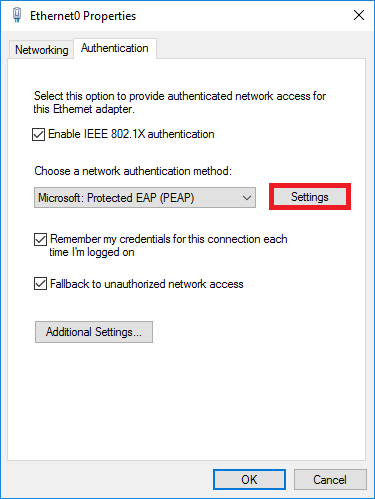
Task: Close the Ethernet0 Properties dialog
Action: (359, 15)
